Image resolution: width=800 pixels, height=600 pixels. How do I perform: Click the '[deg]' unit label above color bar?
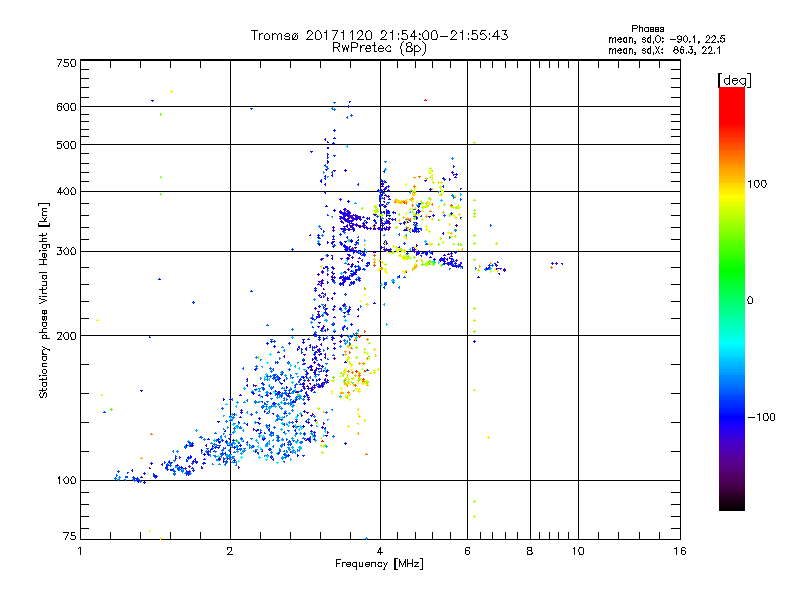pyautogui.click(x=734, y=80)
